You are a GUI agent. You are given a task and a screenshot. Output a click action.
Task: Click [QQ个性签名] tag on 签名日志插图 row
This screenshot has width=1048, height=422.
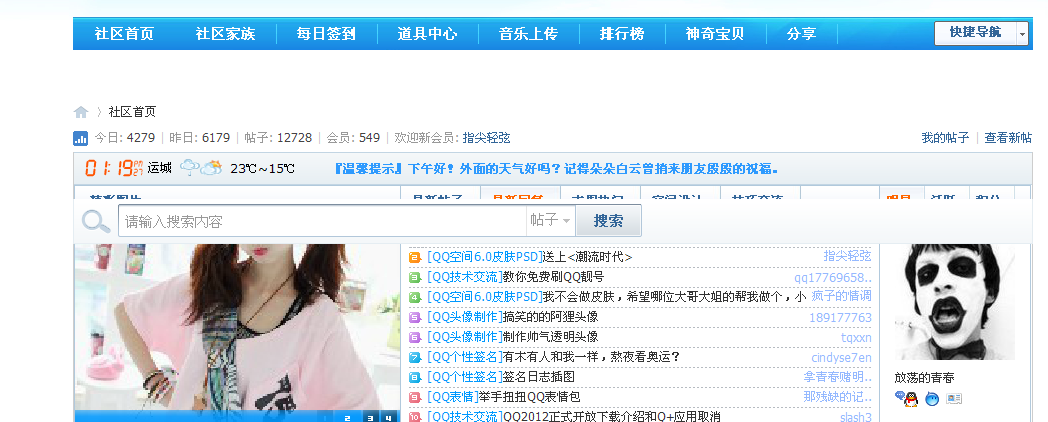click(465, 377)
